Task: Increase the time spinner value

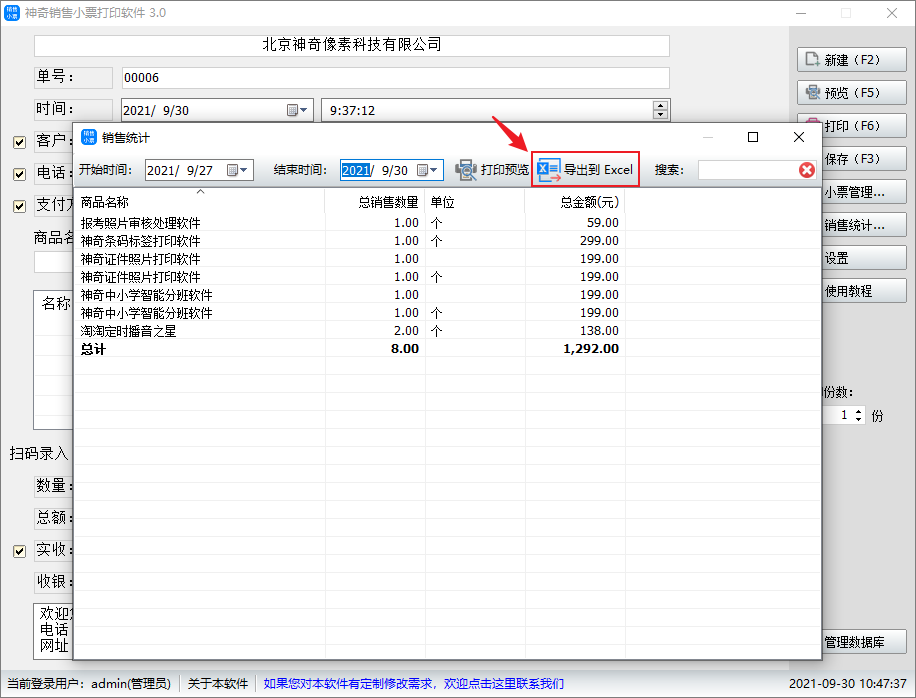Action: tap(659, 106)
